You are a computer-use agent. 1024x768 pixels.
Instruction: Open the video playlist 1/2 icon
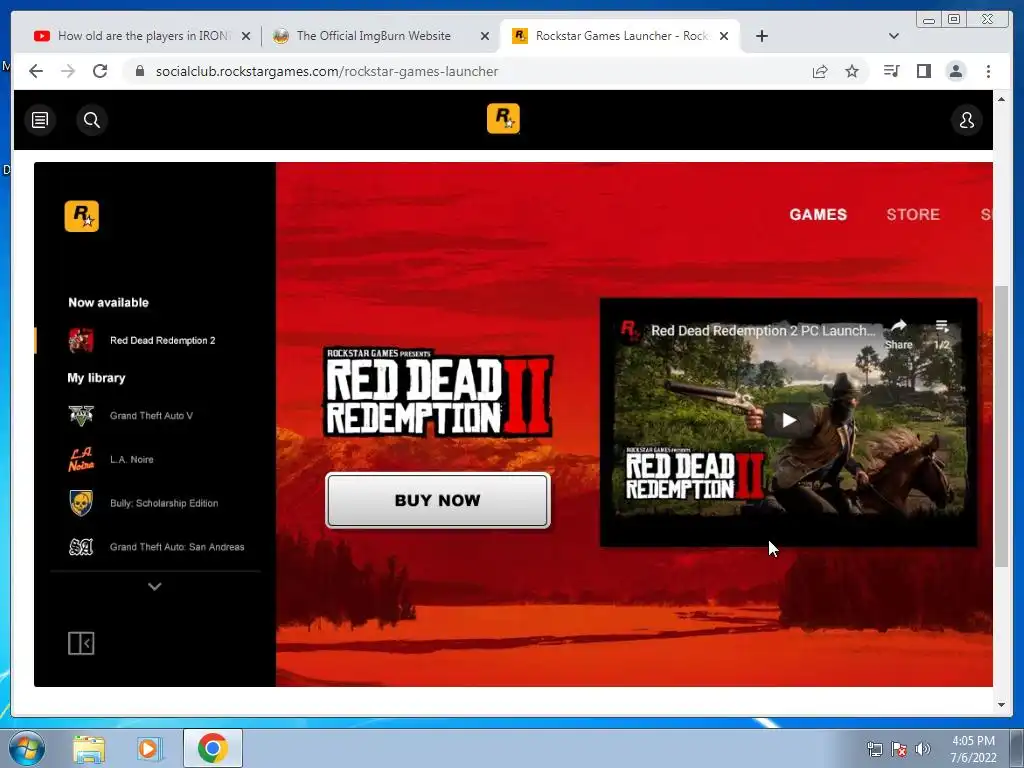942,326
